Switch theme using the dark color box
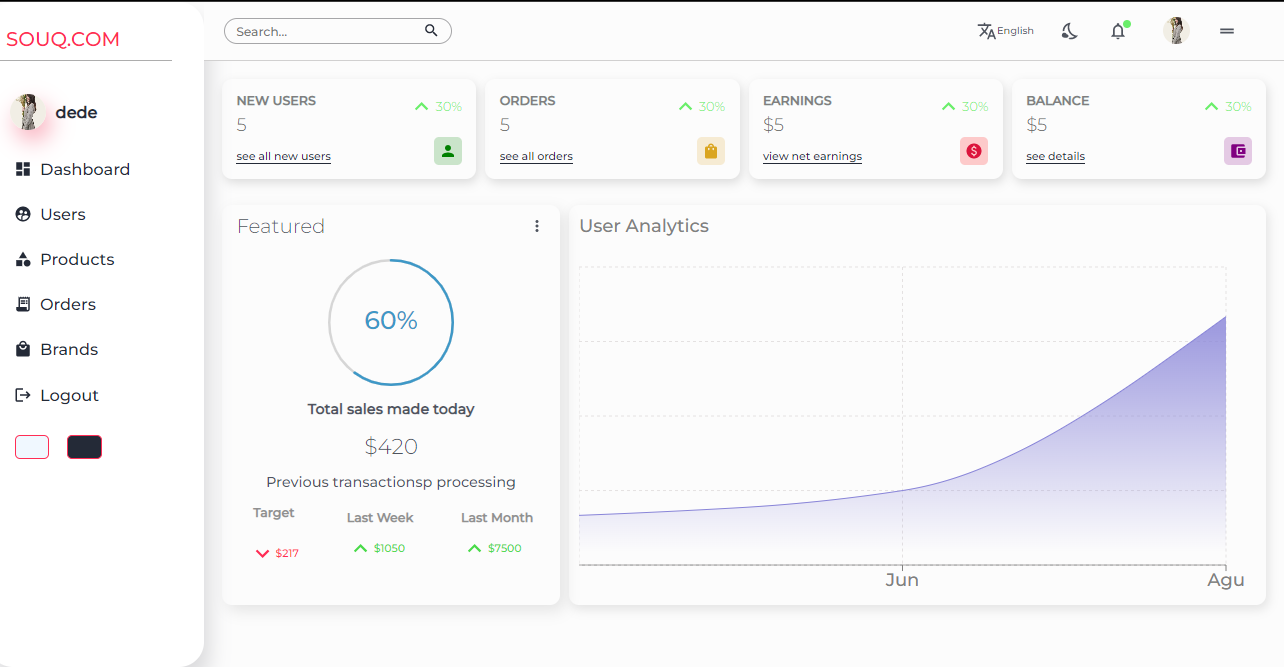The height and width of the screenshot is (667, 1284). (x=85, y=446)
